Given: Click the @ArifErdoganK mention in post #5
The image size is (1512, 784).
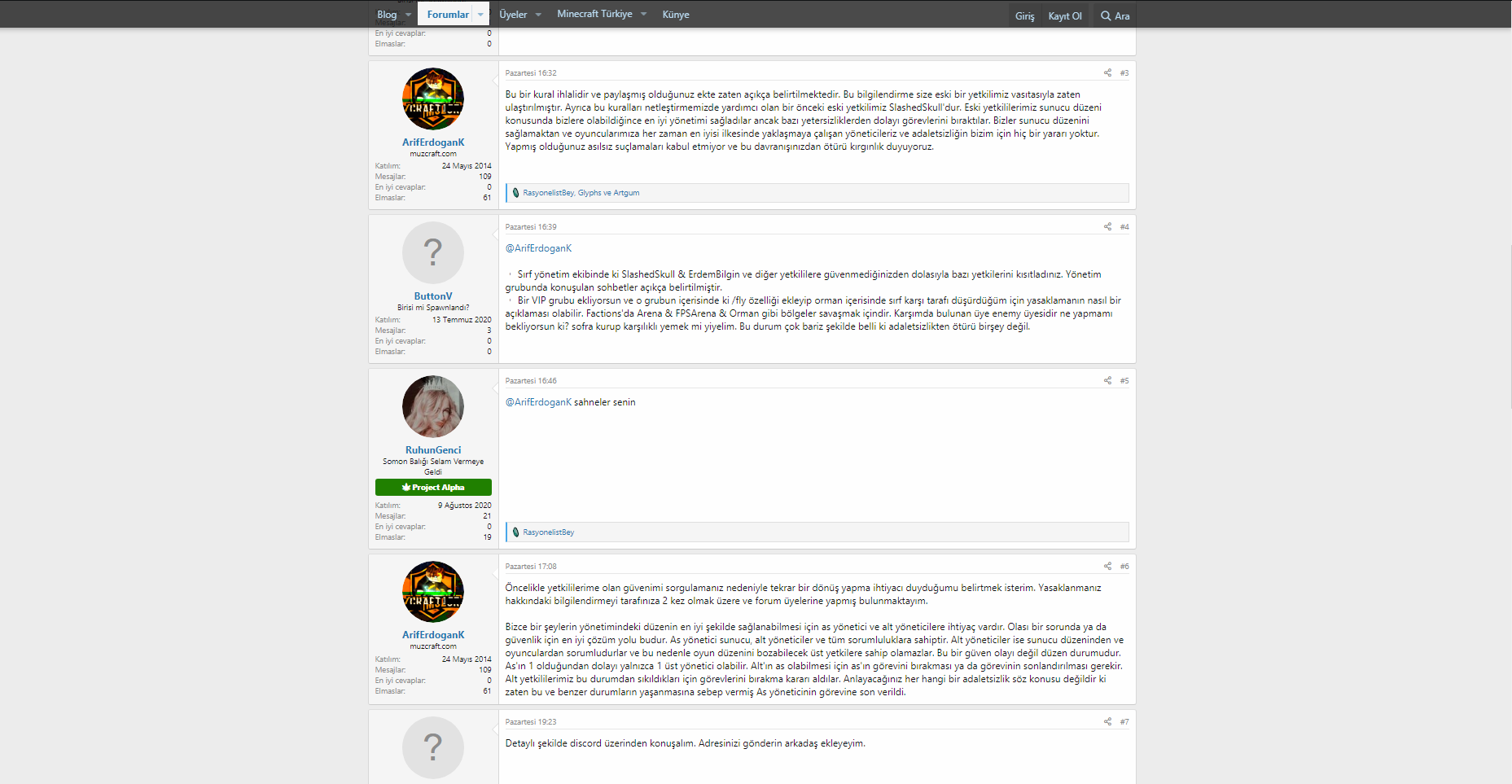Looking at the screenshot, I should pyautogui.click(x=538, y=402).
